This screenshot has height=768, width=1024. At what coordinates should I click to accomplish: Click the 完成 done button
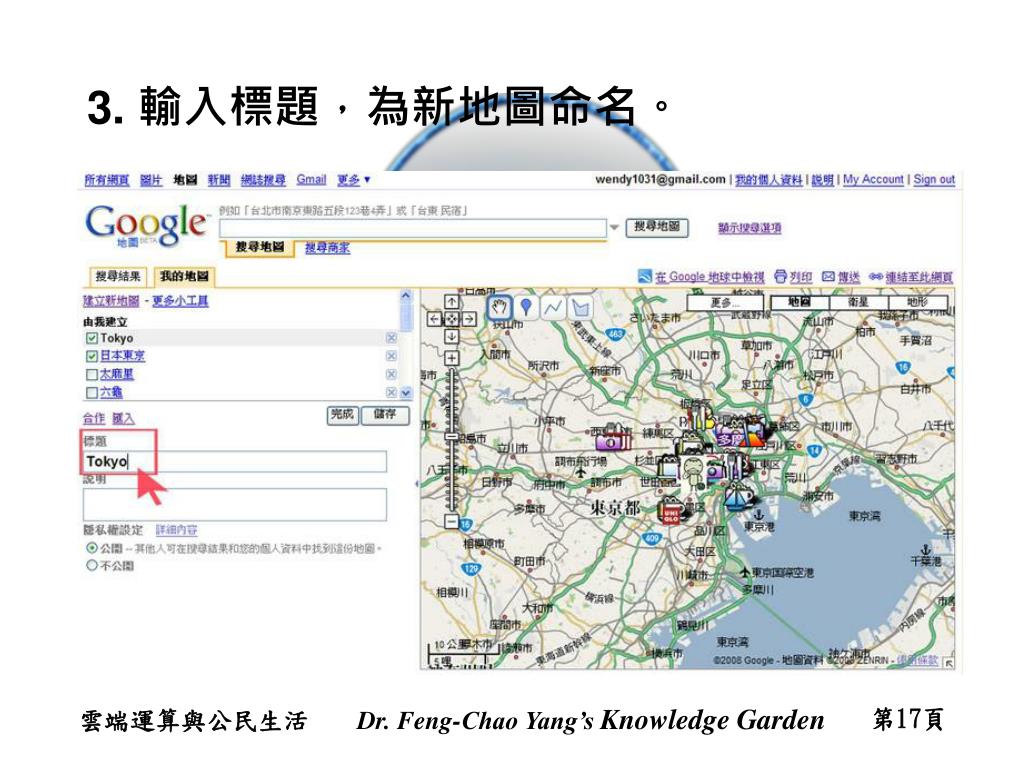pos(342,415)
